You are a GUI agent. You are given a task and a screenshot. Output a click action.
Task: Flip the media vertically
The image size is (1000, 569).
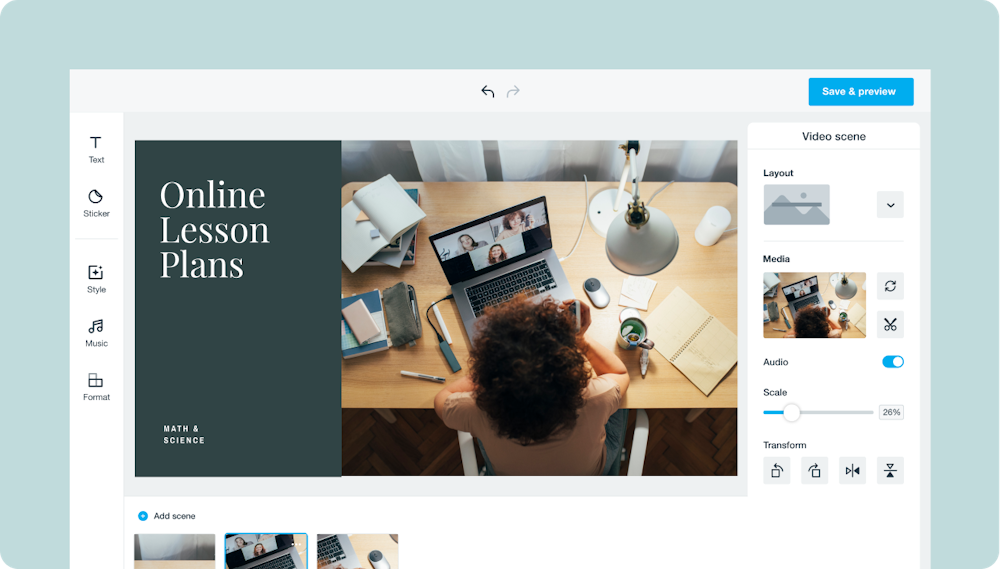[890, 471]
